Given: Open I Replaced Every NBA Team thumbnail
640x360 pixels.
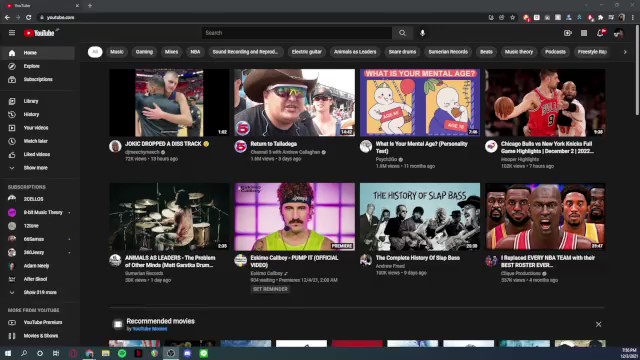Looking at the screenshot, I should 545,217.
